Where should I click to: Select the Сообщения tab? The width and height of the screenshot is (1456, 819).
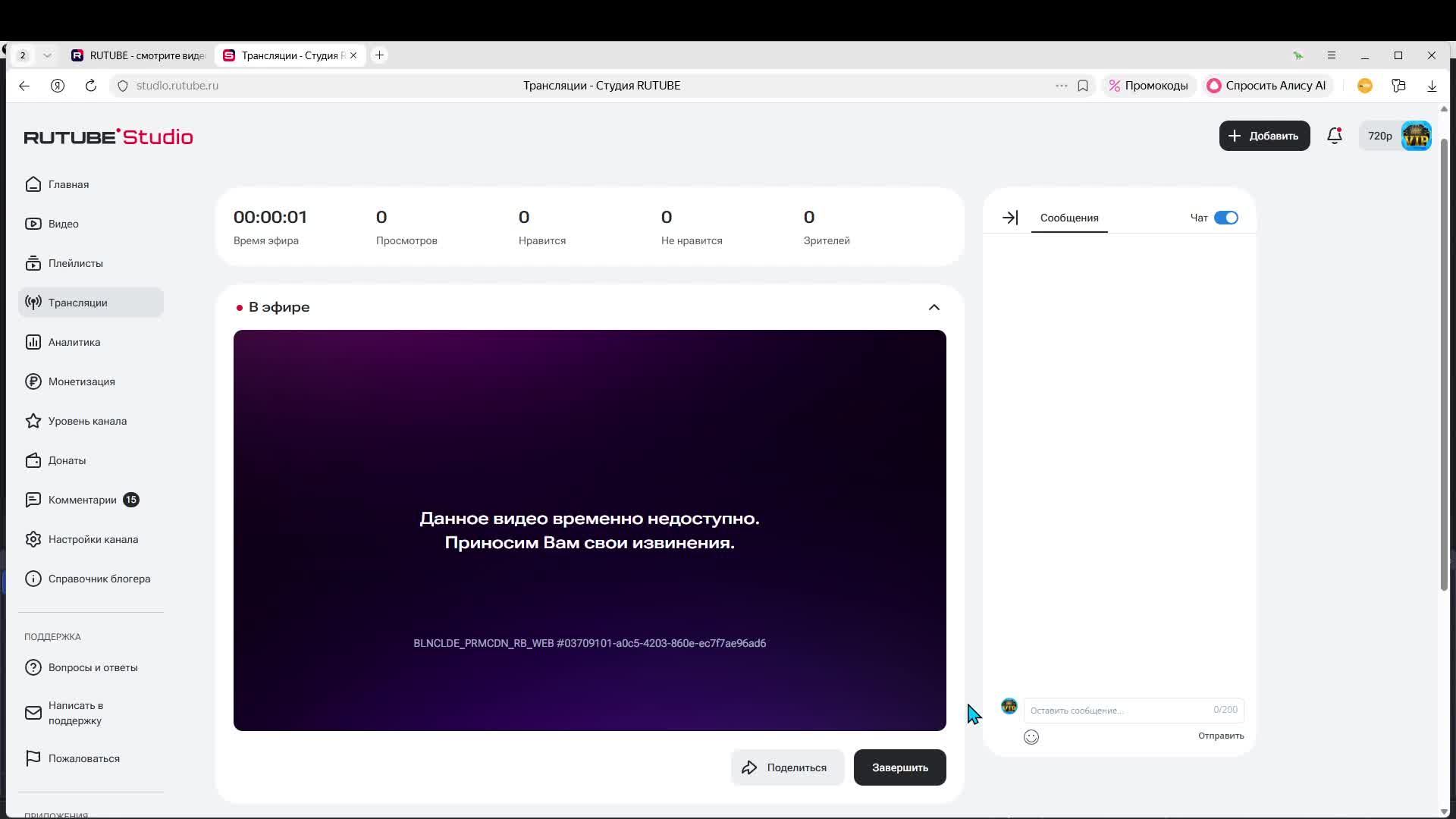tap(1069, 218)
